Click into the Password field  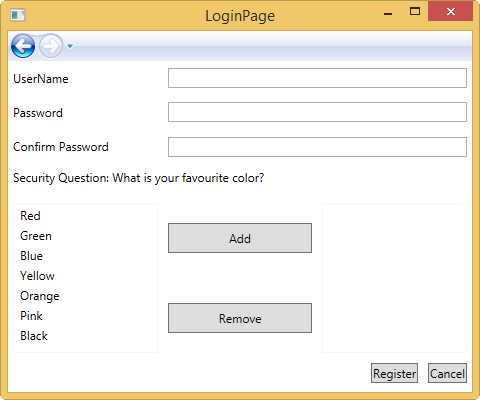[x=317, y=112]
